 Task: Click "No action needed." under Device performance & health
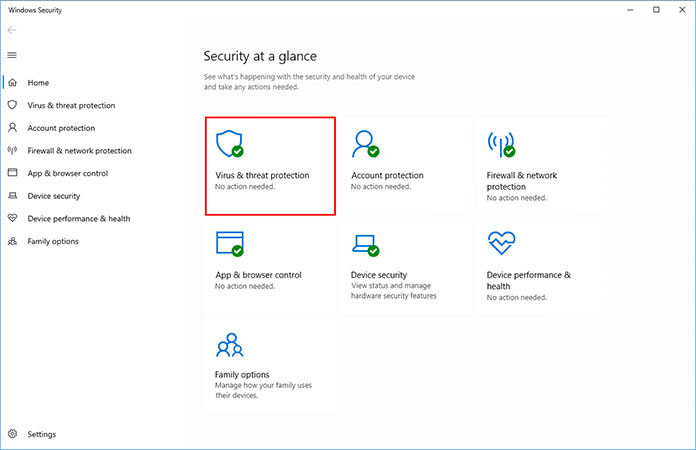[x=517, y=297]
